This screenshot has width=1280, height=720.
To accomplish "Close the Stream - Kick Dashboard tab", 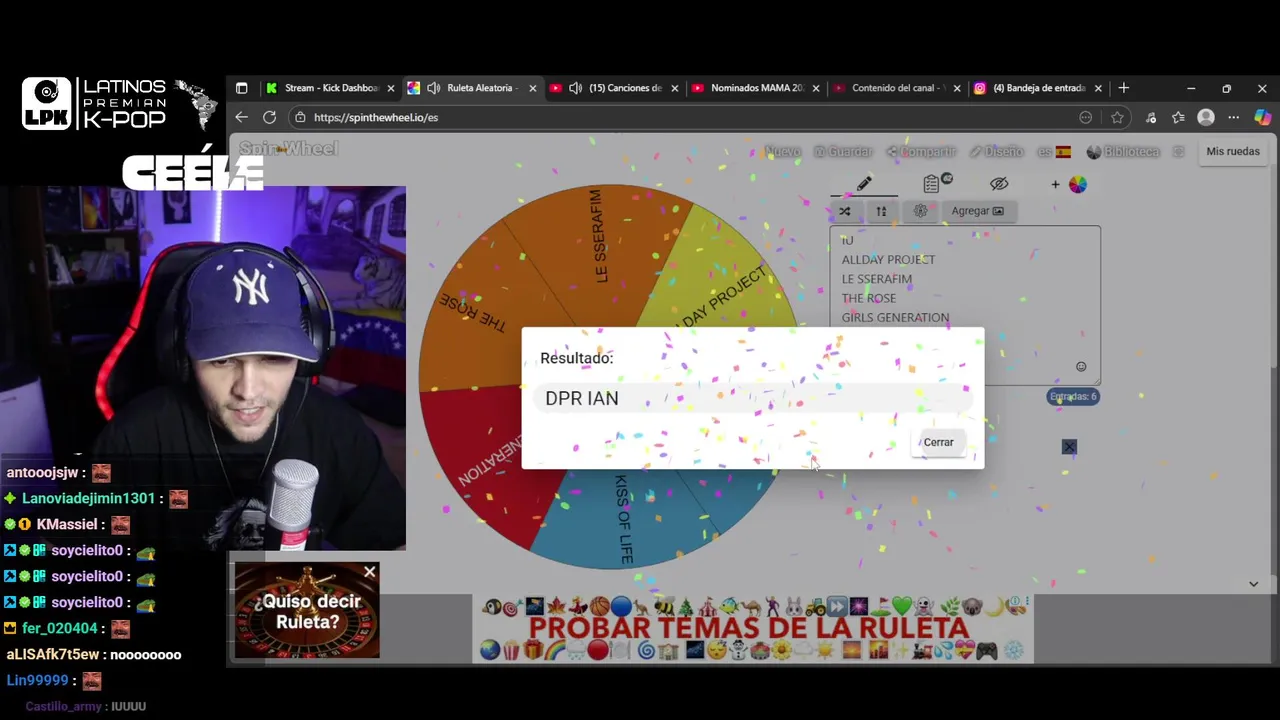I will [391, 88].
